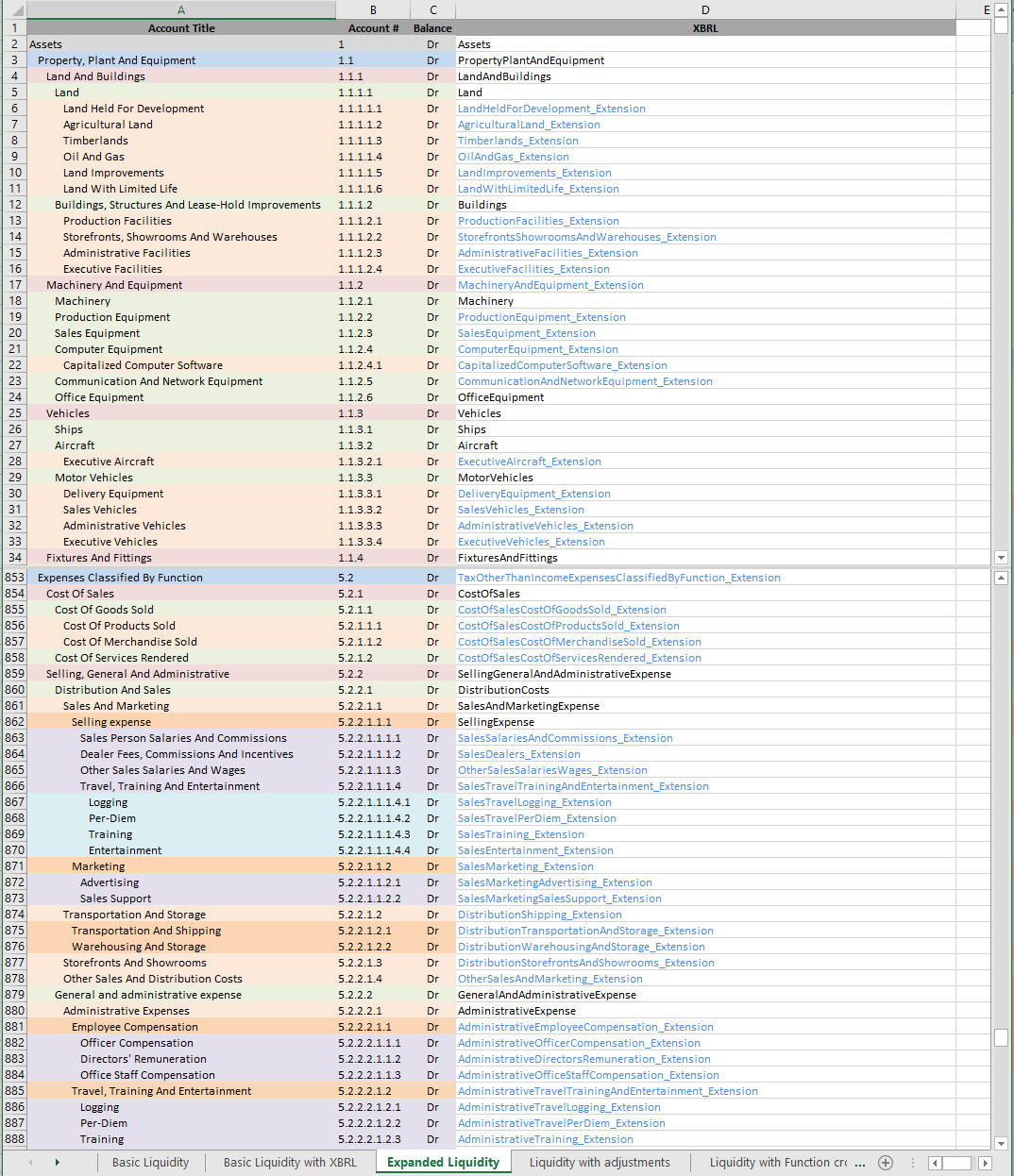Screen dimensions: 1014x1176
Task: Click the lower pane's vertical scrollbar thumb
Action: [1002, 1038]
